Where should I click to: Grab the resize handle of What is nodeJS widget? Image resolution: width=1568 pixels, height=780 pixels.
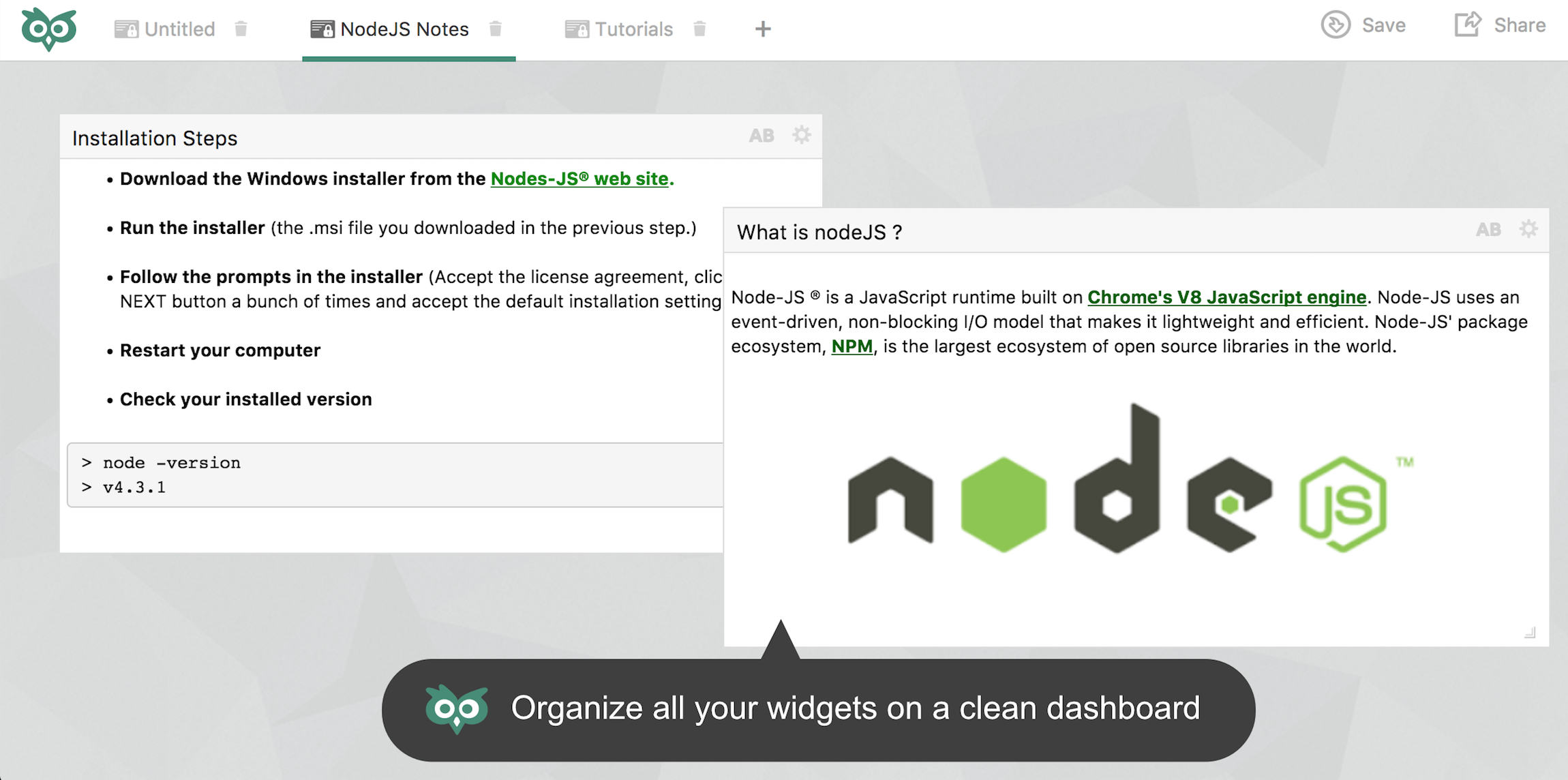tap(1530, 633)
